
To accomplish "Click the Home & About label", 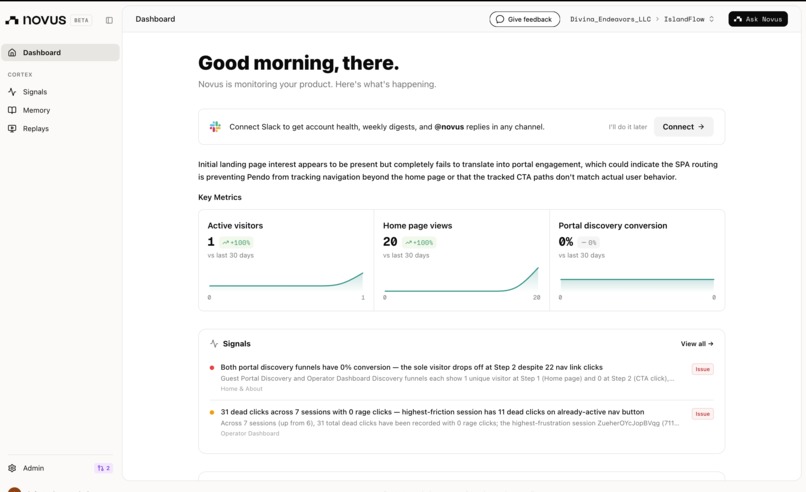I will tap(242, 389).
